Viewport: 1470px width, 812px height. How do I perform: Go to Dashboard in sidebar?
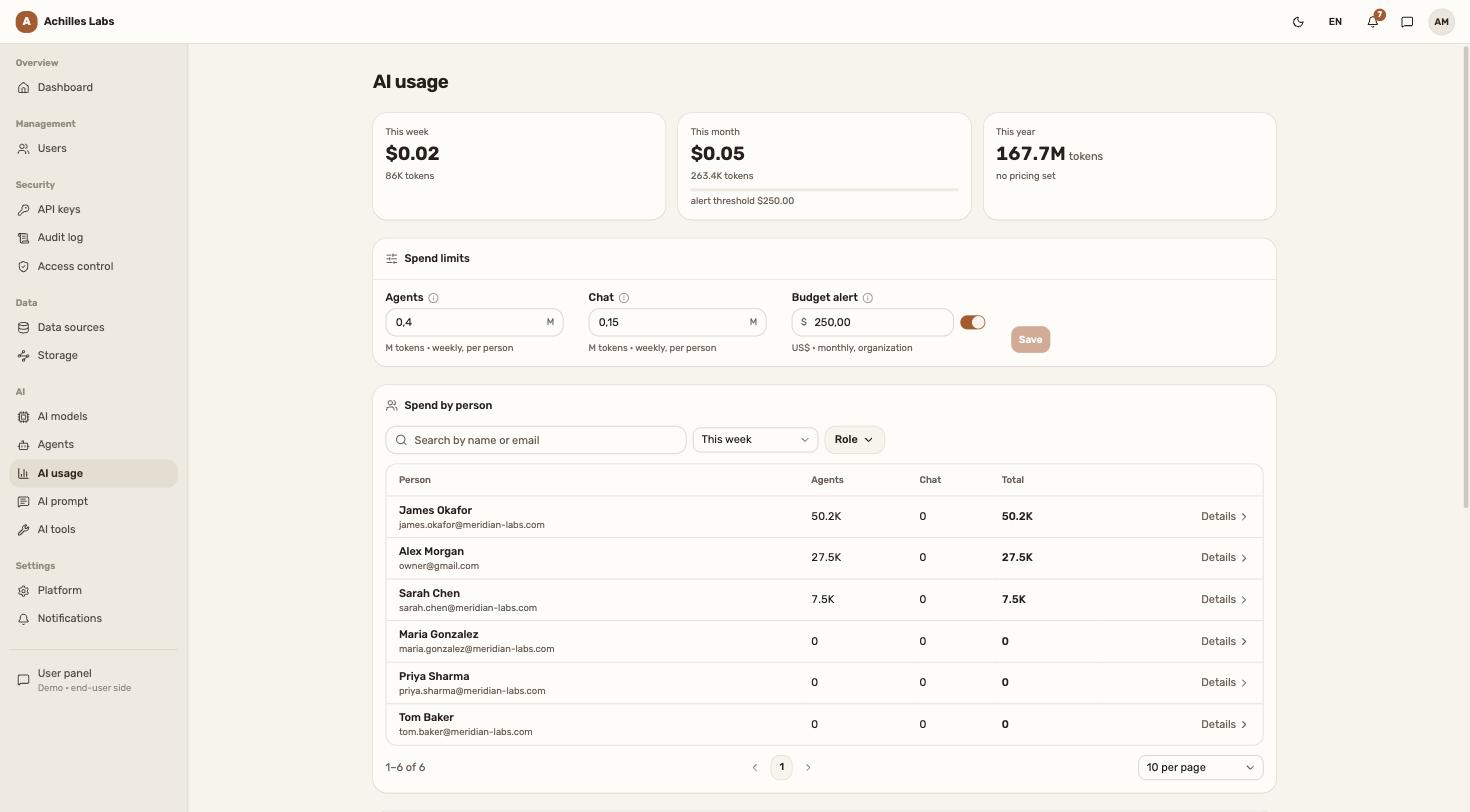click(x=94, y=87)
